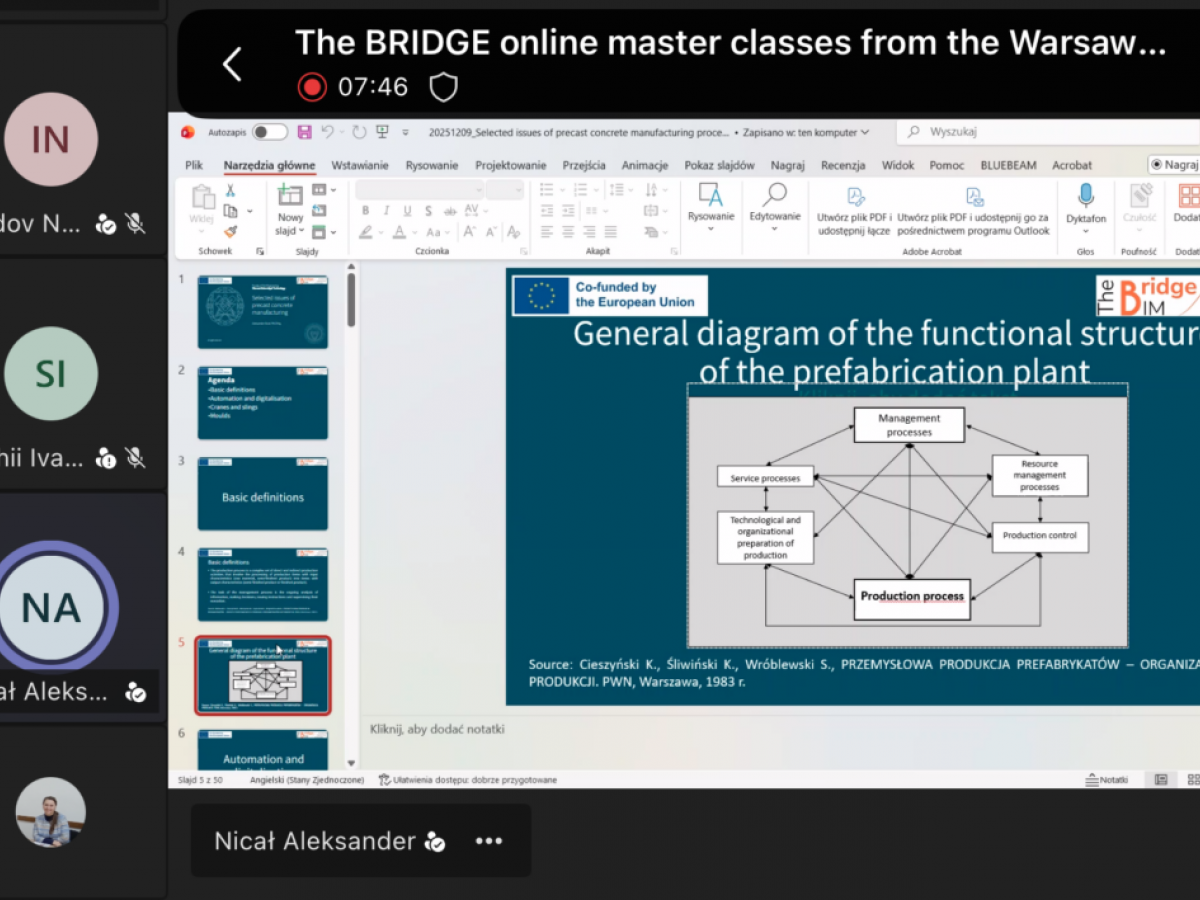
Task: Click the Cut scissors icon in Schowek
Action: (230, 190)
